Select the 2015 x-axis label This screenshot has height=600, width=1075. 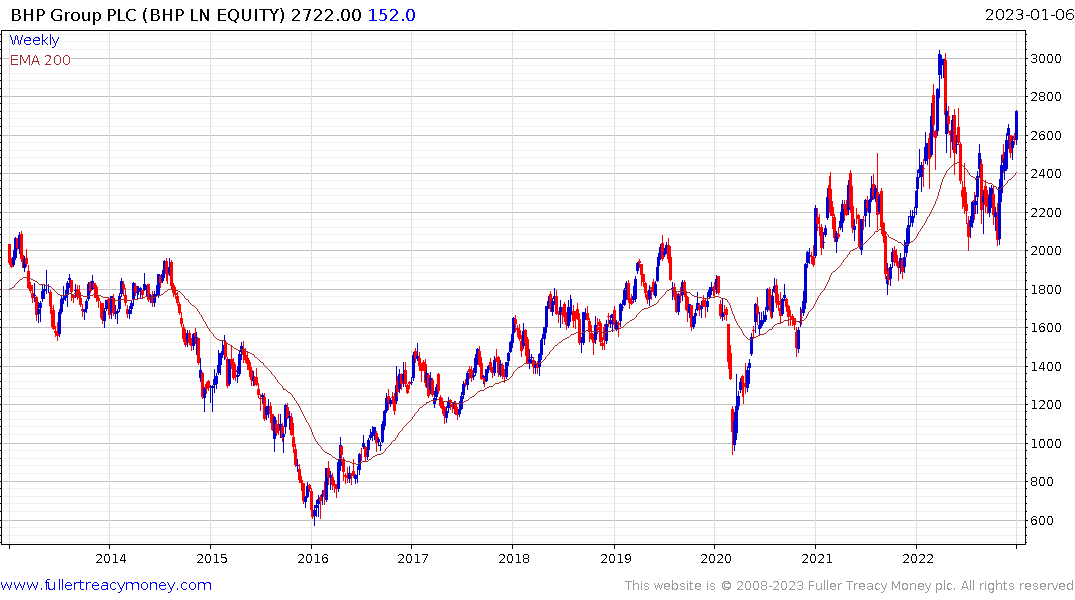coord(212,558)
